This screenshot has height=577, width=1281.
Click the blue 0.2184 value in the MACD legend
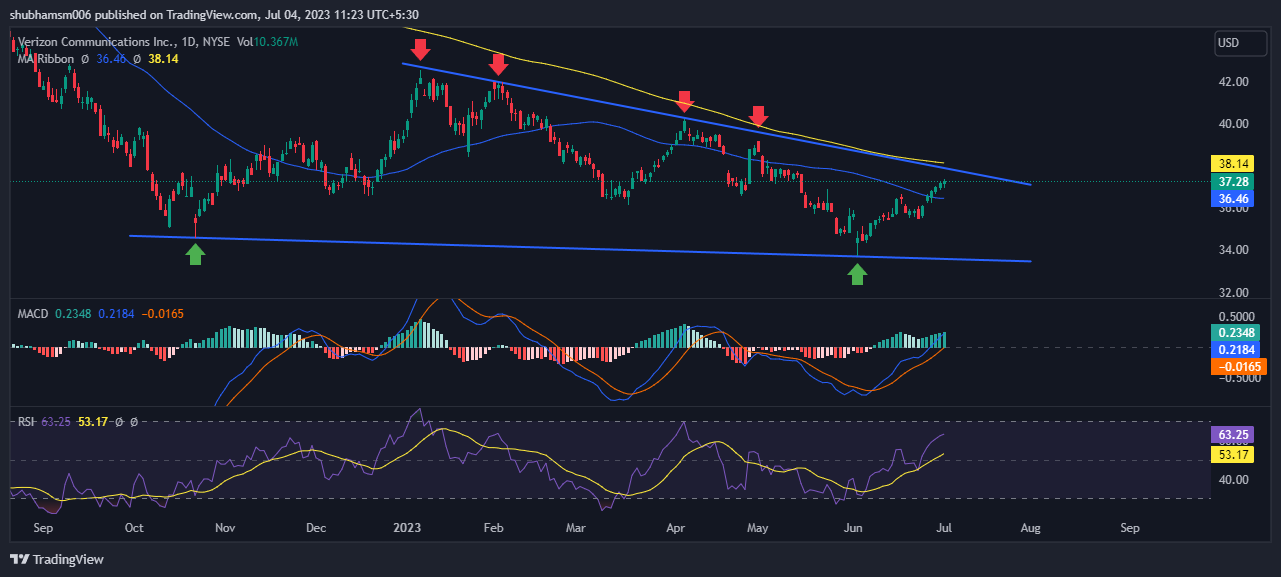117,314
